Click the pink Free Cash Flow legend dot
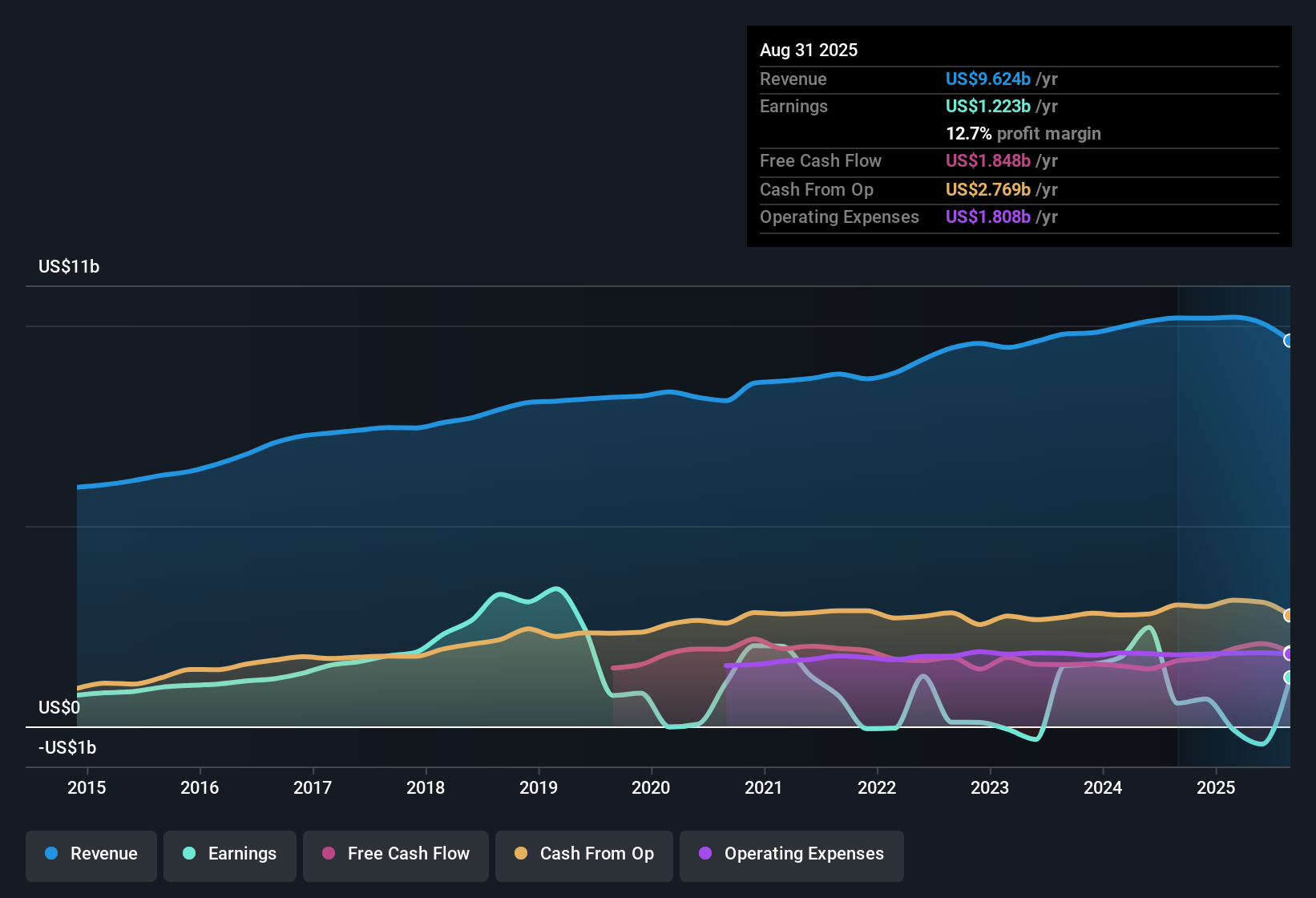The height and width of the screenshot is (898, 1316). coord(326,854)
